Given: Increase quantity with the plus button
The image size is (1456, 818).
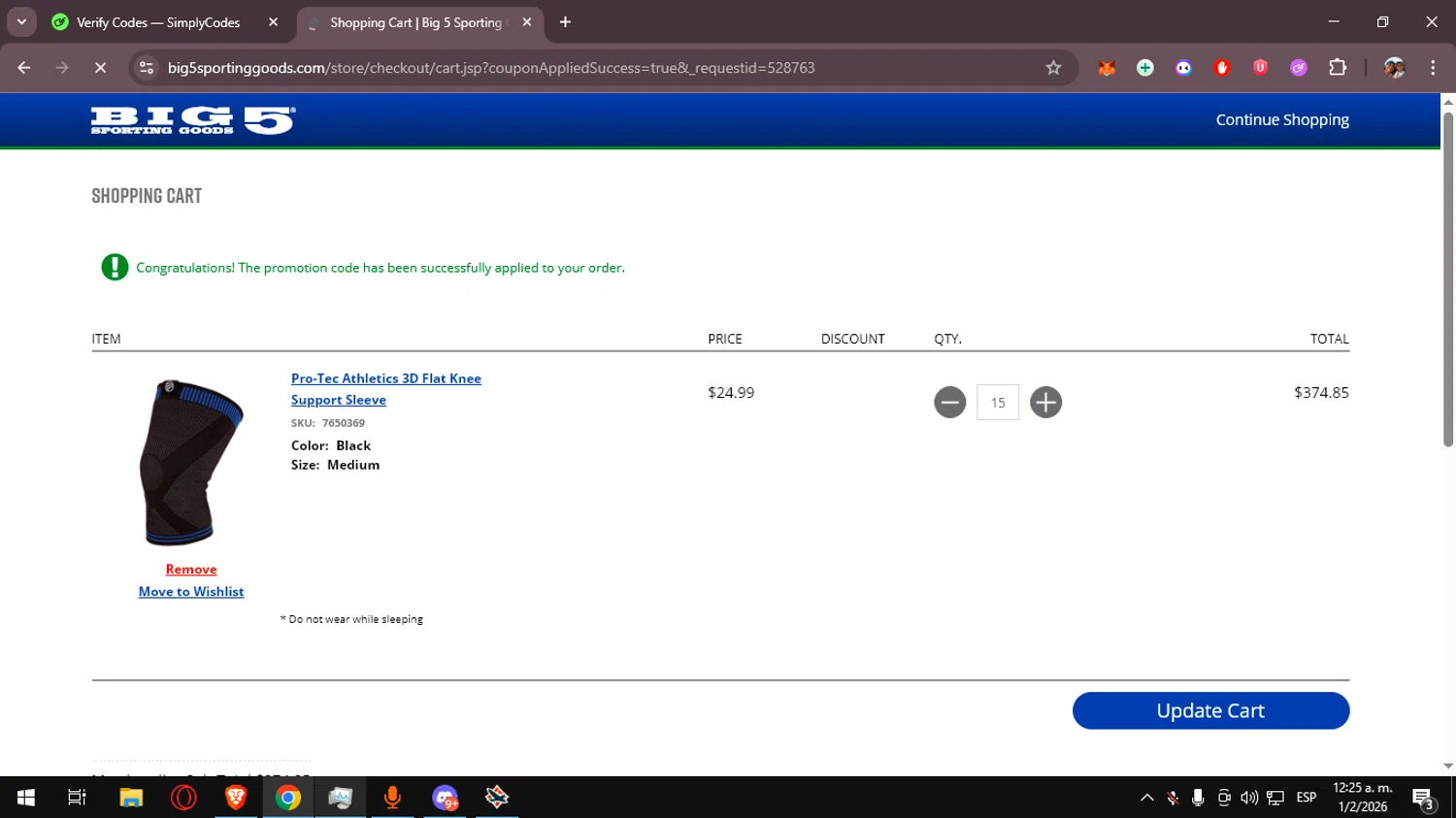Looking at the screenshot, I should click(1045, 402).
